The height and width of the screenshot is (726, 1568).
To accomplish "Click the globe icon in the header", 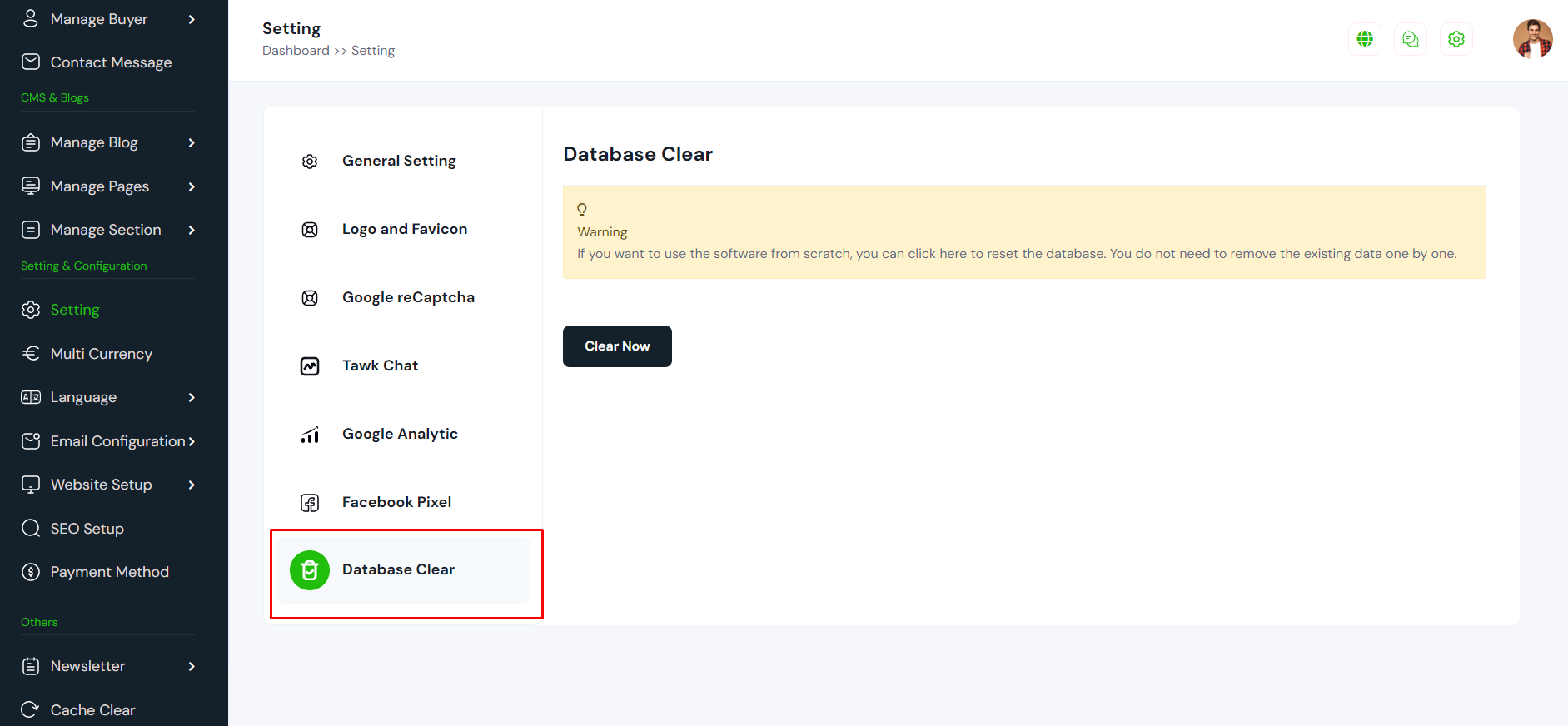I will pos(1364,39).
